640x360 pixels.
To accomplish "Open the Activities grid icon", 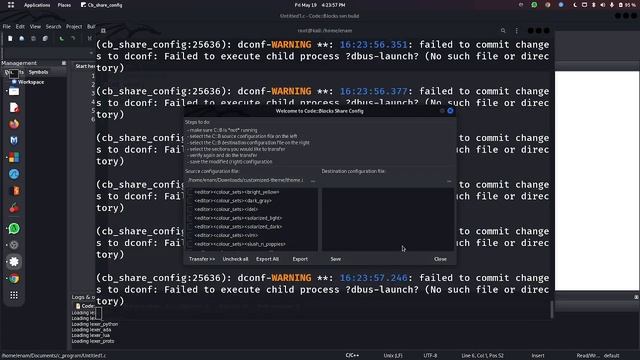I will (x=11, y=5).
